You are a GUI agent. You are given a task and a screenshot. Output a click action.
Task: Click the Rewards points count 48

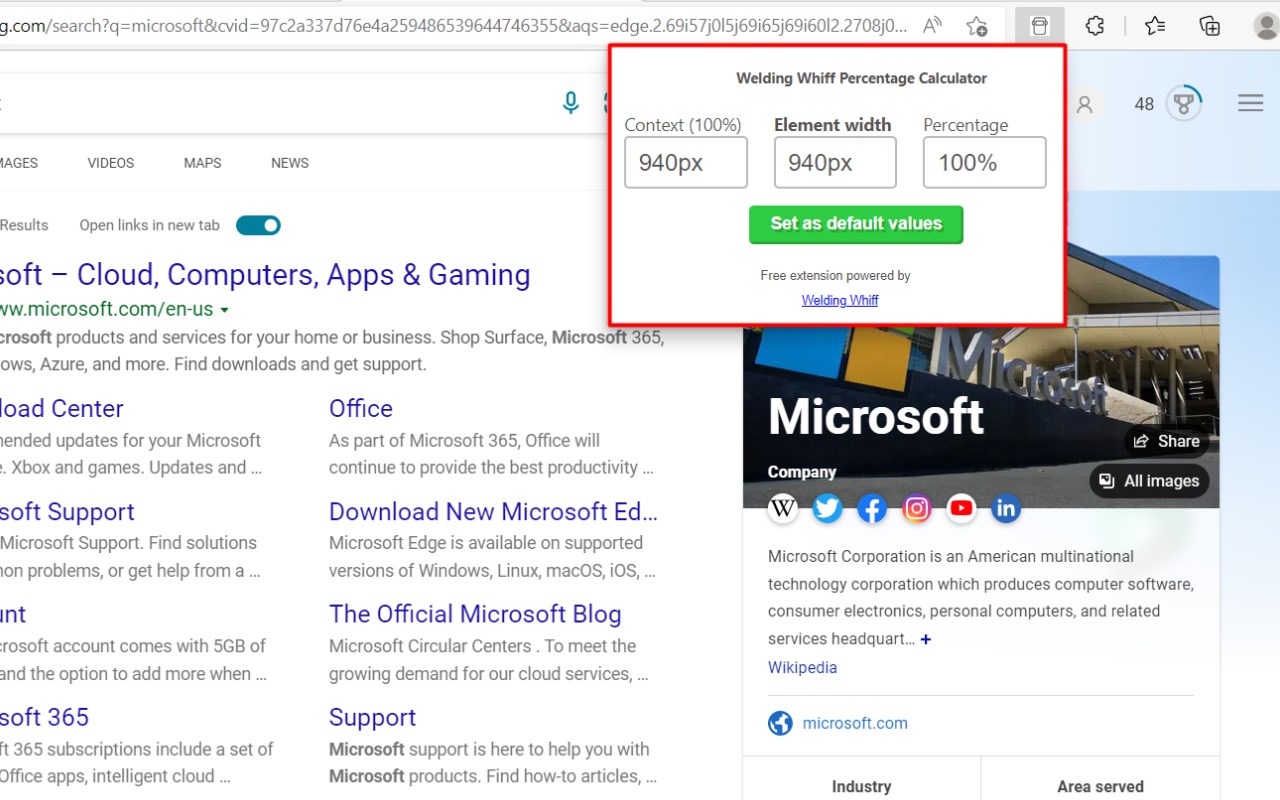tap(1144, 104)
